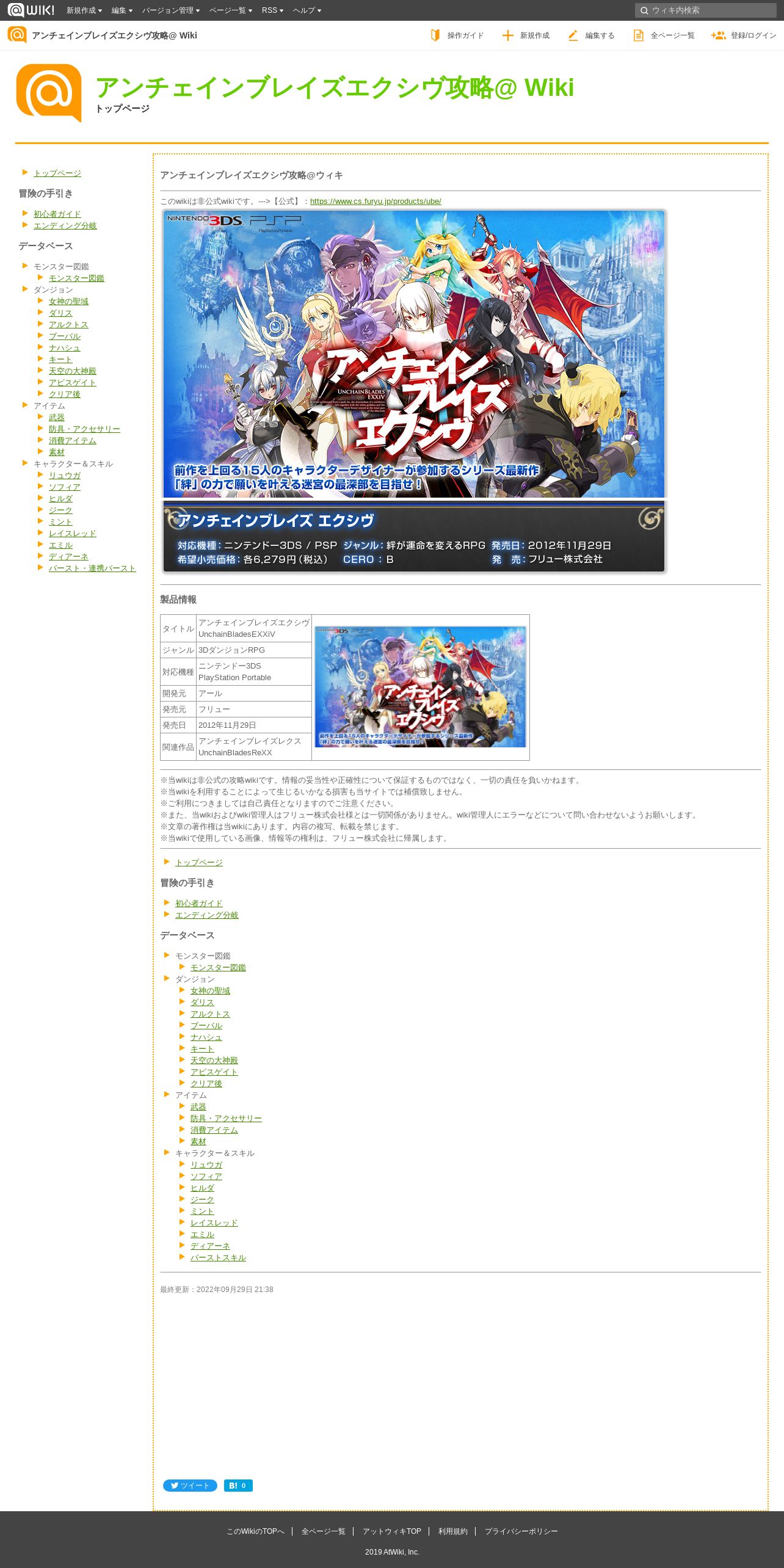784x1568 pixels.
Task: Click アットウィキTOP in footer
Action: tap(392, 1531)
